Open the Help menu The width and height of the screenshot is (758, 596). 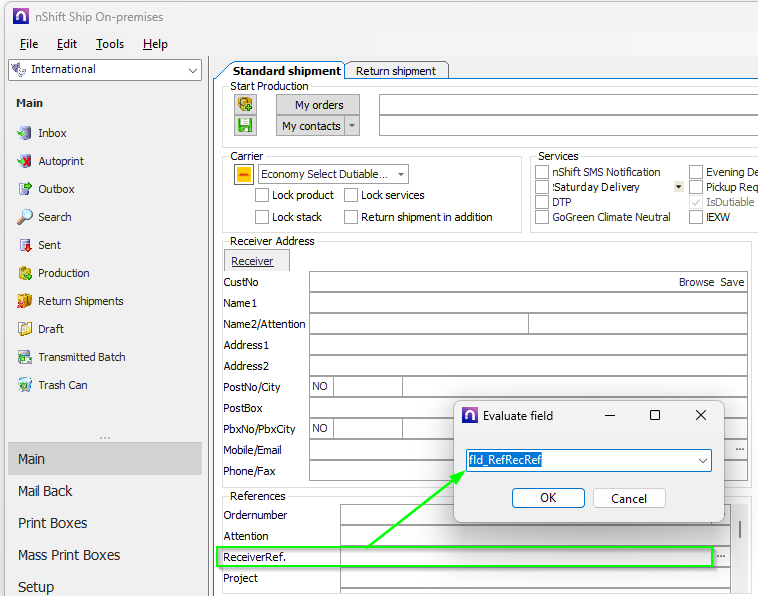tap(155, 44)
